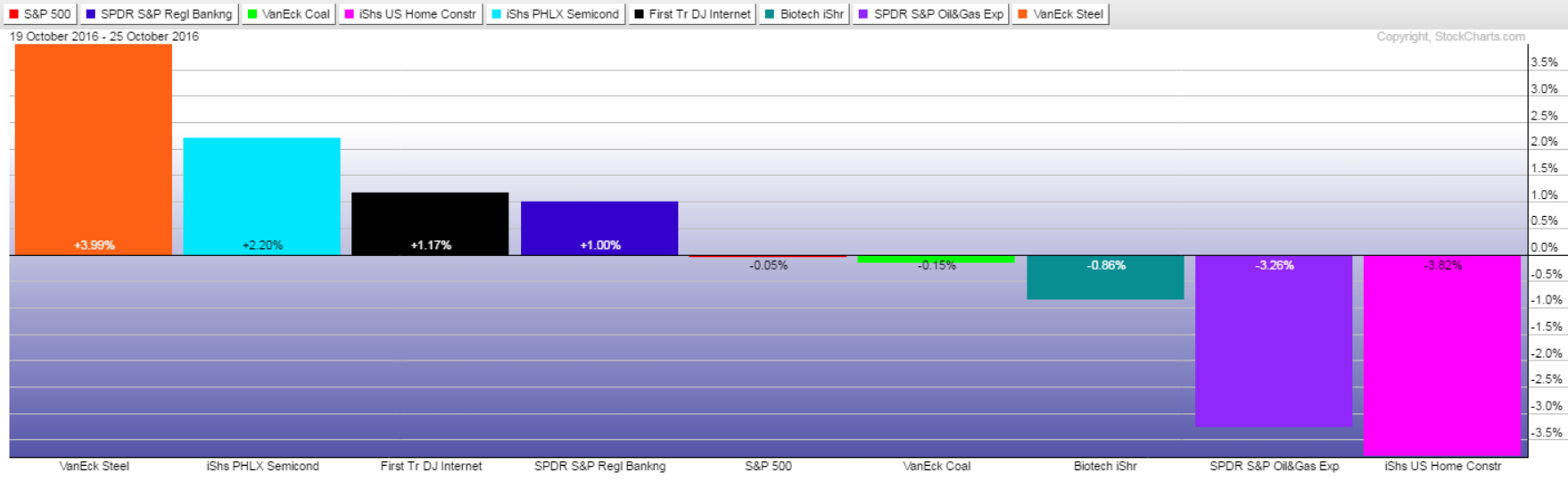Click the S&P 500 x-axis label
Viewport: 1568px width, 481px height.
tap(768, 466)
